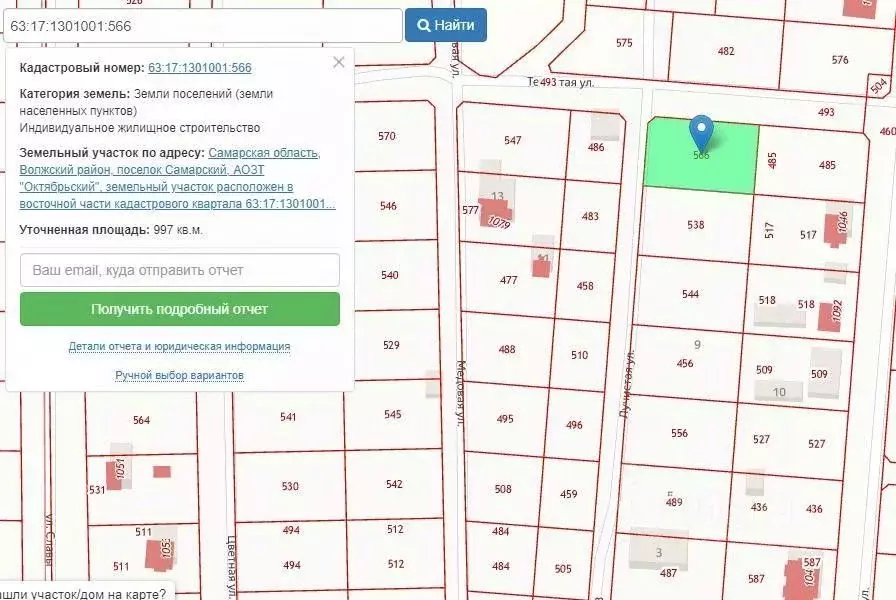Select parcel 538 on the map
This screenshot has height=600, width=896.
(695, 225)
